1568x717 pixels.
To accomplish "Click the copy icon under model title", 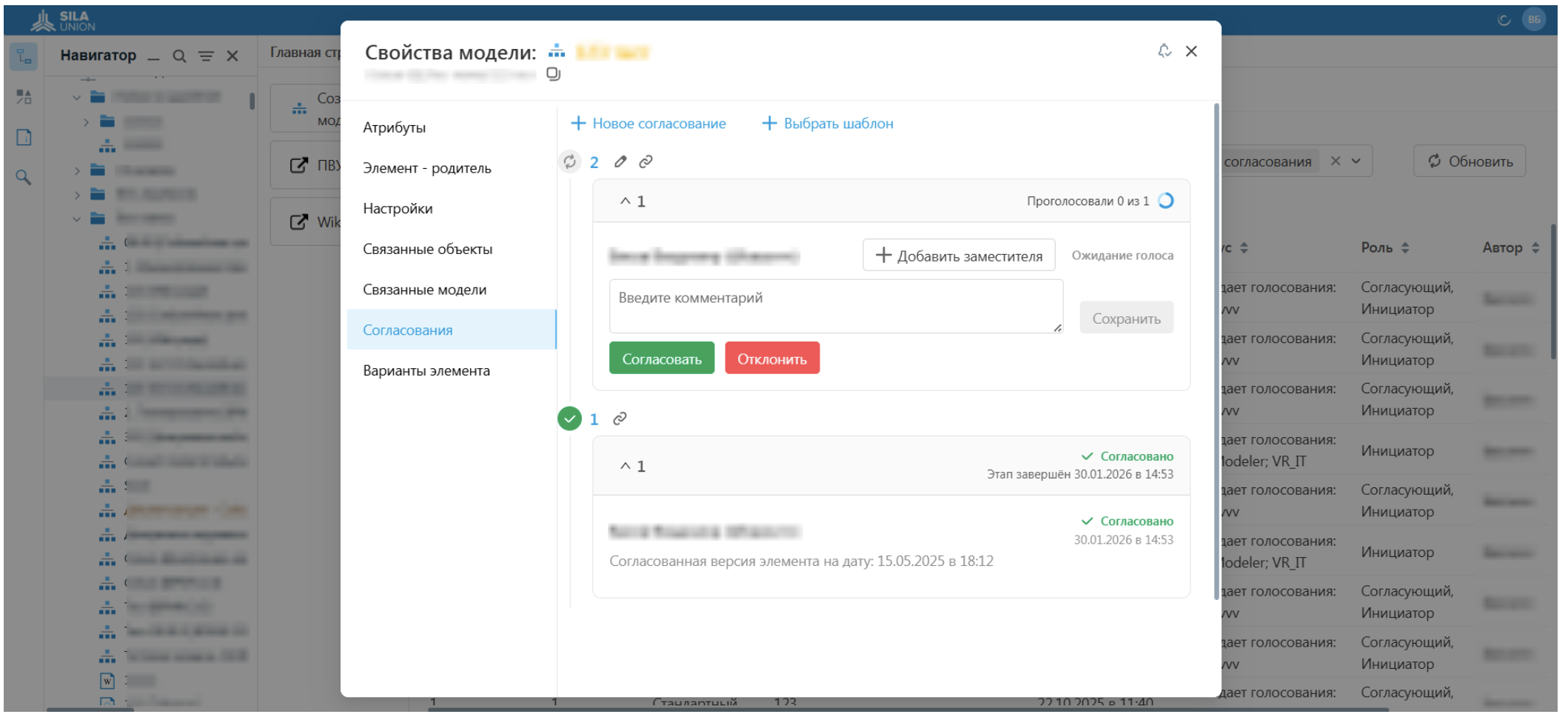I will (x=553, y=74).
